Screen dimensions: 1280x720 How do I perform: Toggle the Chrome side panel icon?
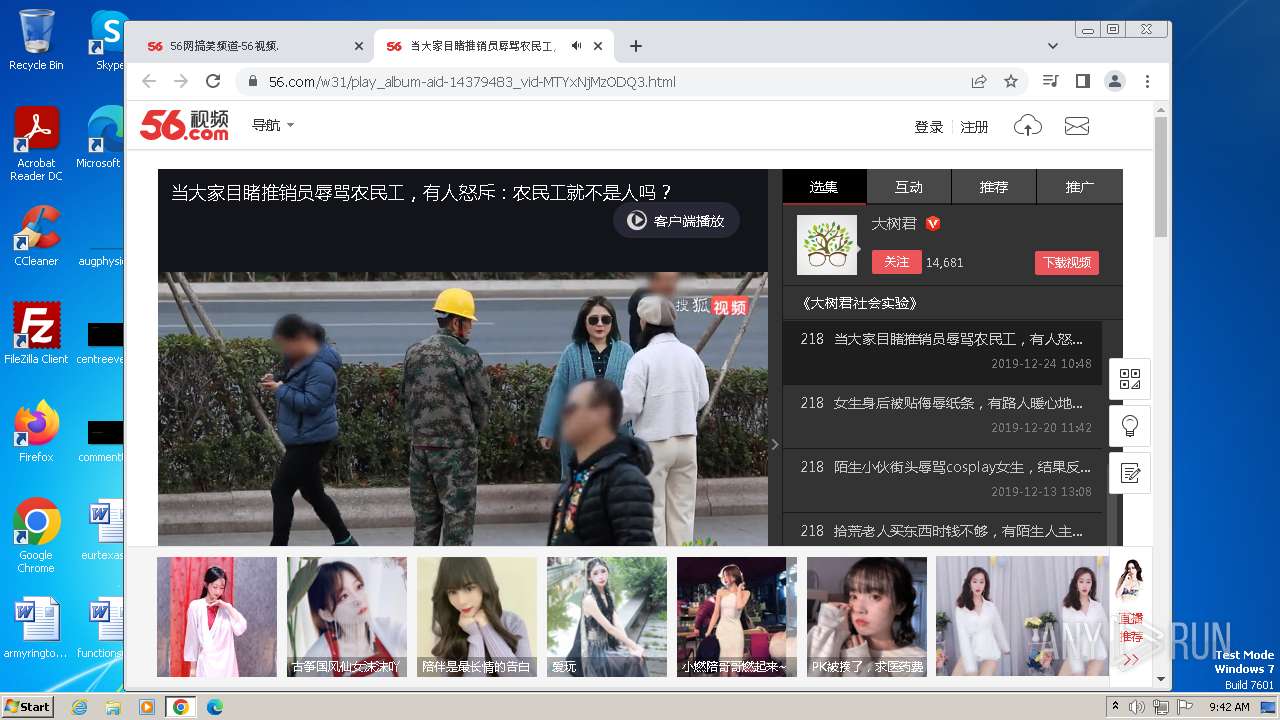click(x=1082, y=81)
